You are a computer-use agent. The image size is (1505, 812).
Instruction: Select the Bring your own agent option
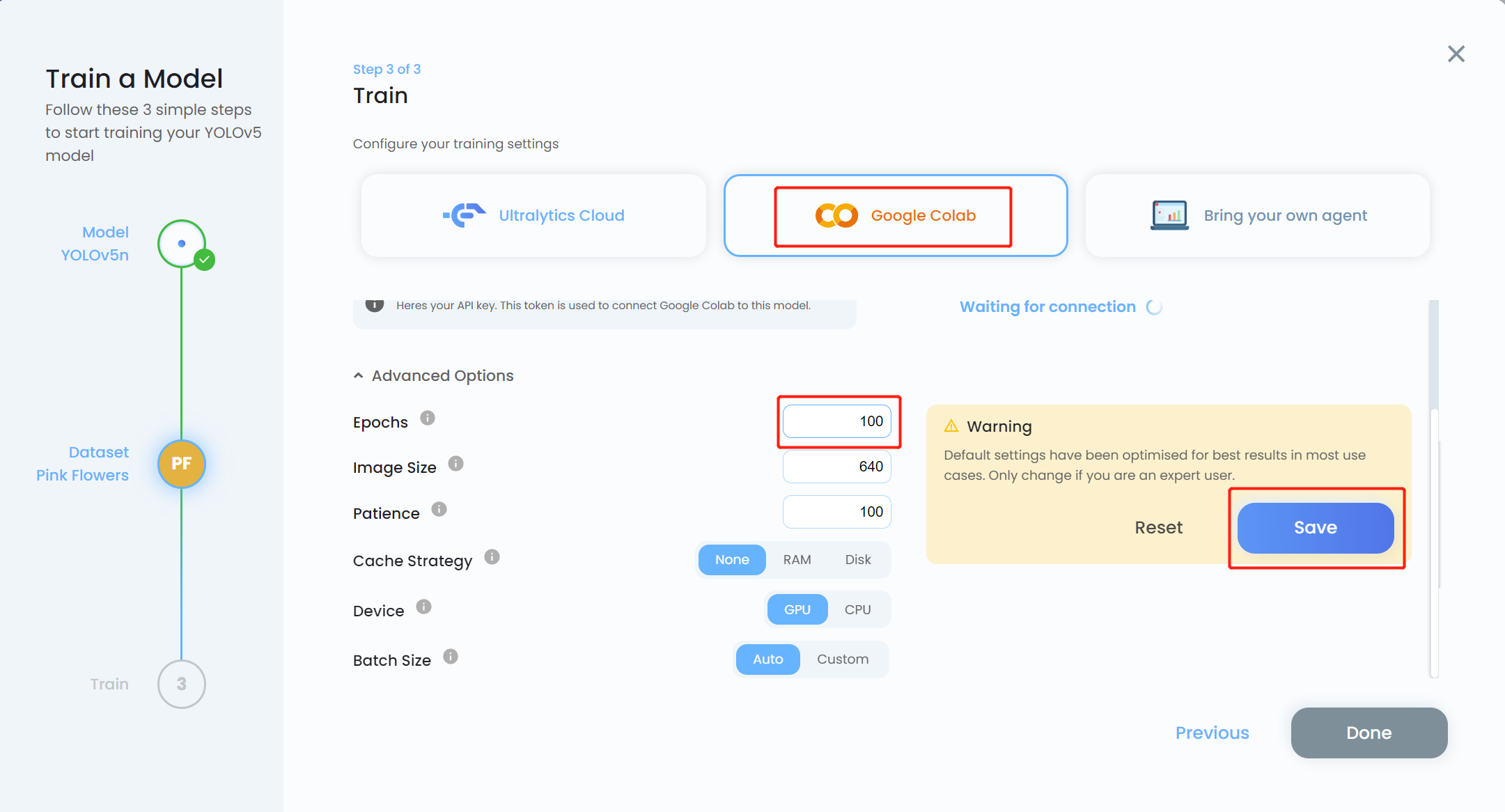[x=1258, y=216]
